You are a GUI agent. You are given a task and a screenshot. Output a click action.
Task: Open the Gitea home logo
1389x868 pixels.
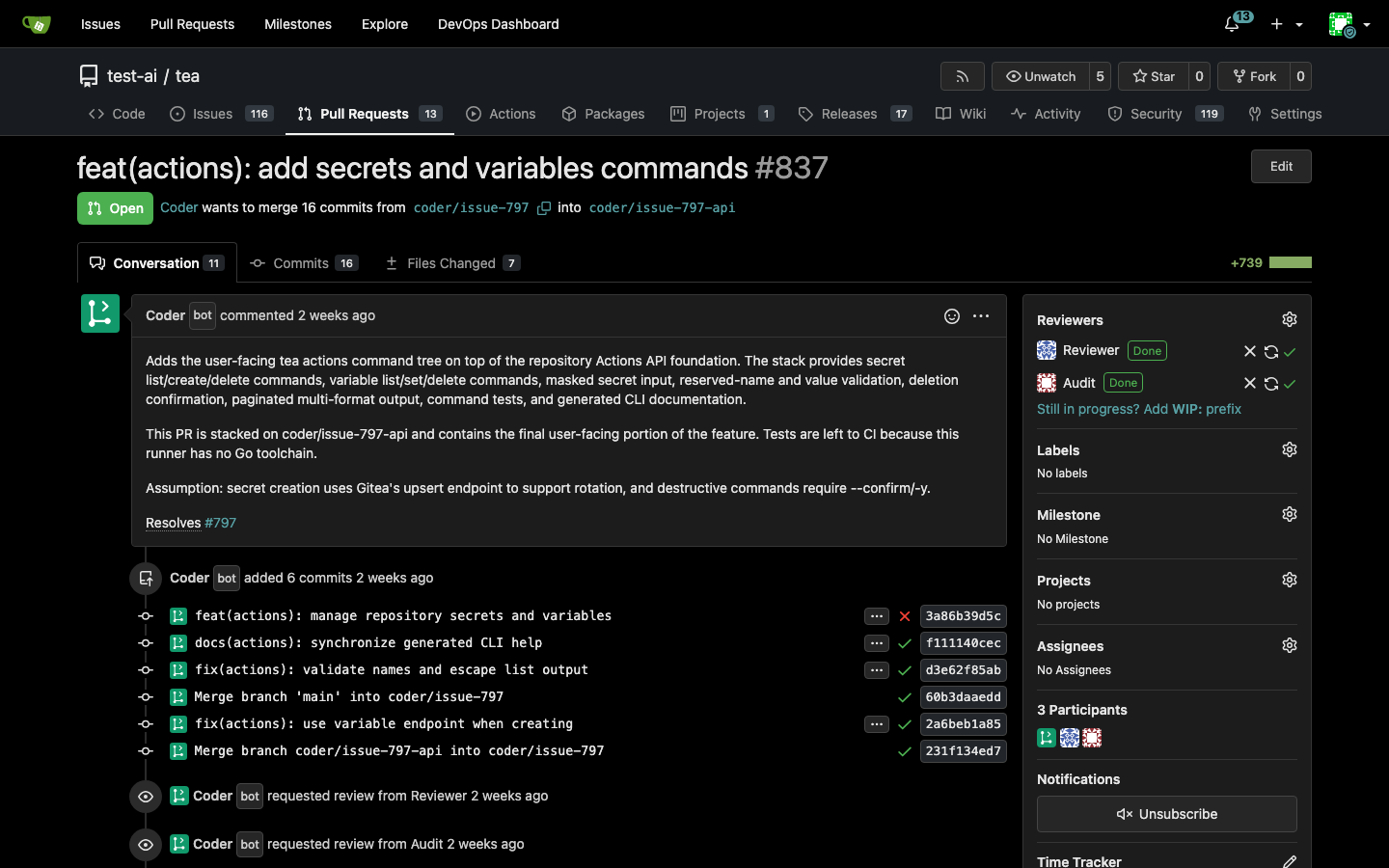pyautogui.click(x=37, y=24)
